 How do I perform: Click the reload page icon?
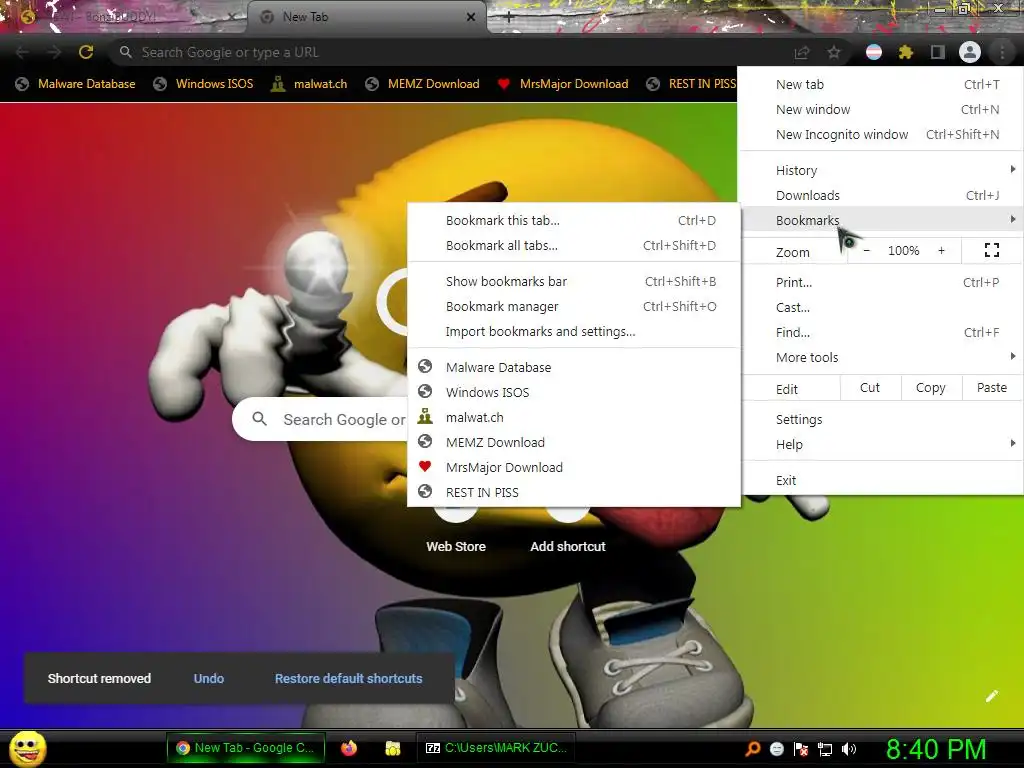86,52
